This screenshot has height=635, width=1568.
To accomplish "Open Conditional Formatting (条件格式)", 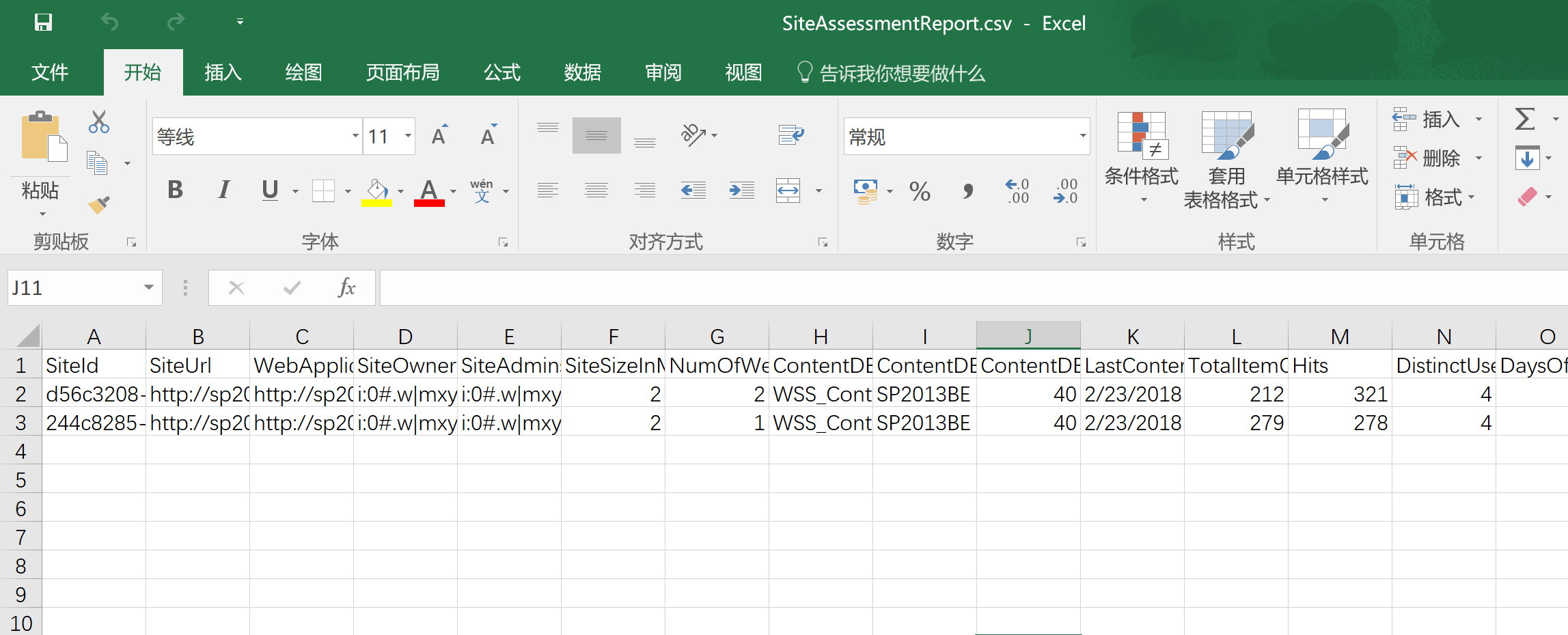I will pyautogui.click(x=1142, y=158).
